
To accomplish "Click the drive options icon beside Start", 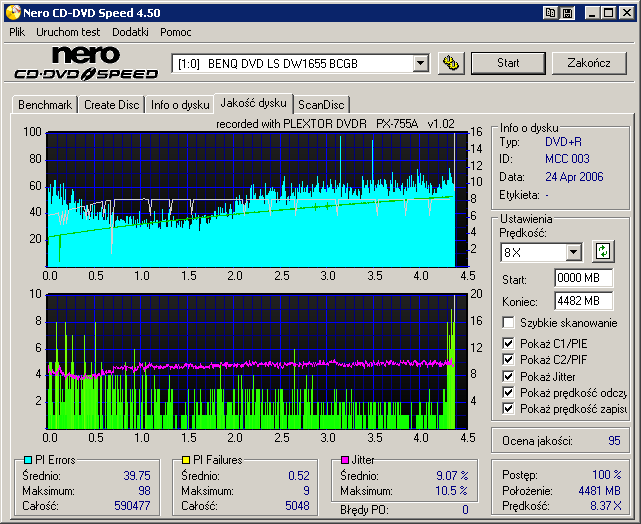I will pyautogui.click(x=451, y=63).
